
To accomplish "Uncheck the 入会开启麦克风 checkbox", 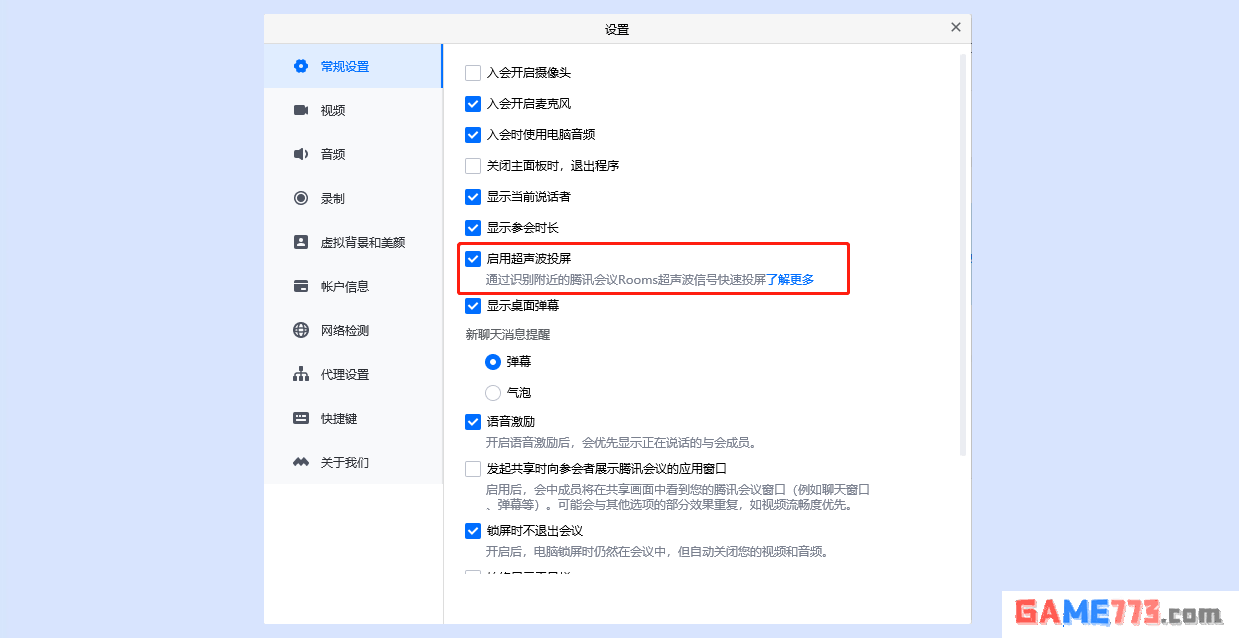I will click(473, 104).
